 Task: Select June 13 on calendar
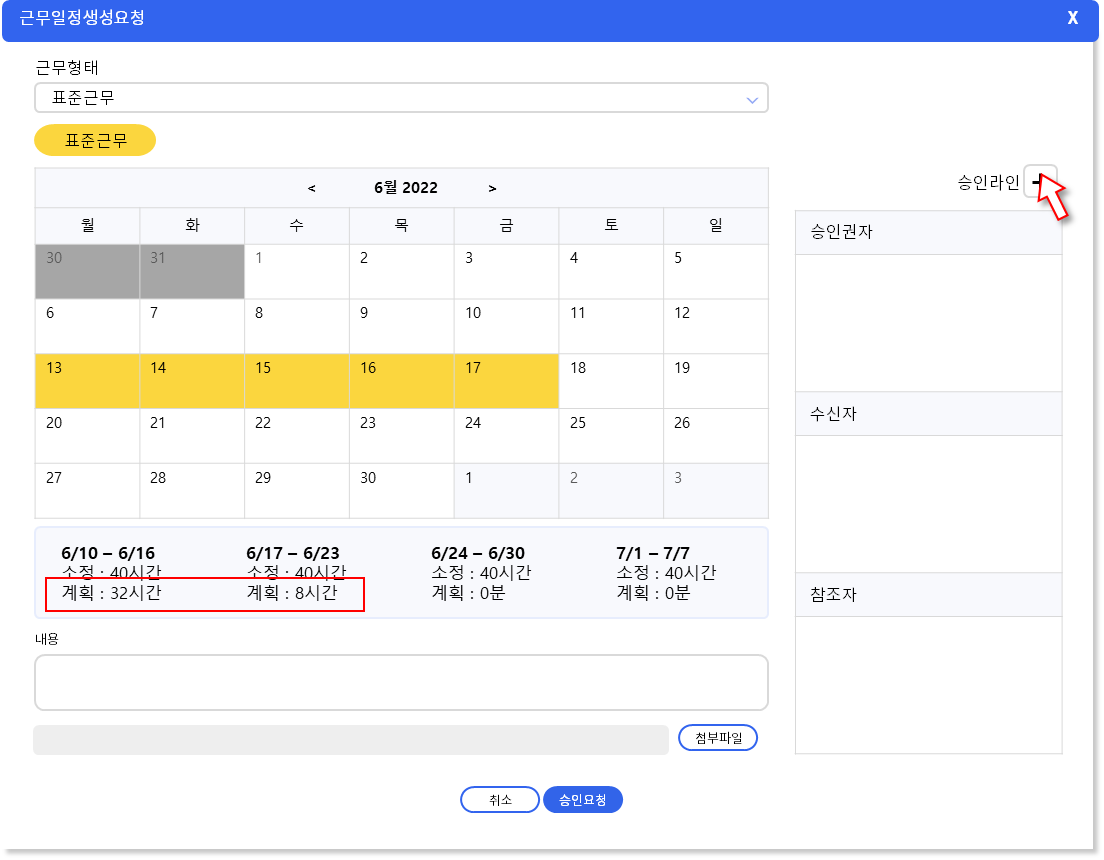87,381
